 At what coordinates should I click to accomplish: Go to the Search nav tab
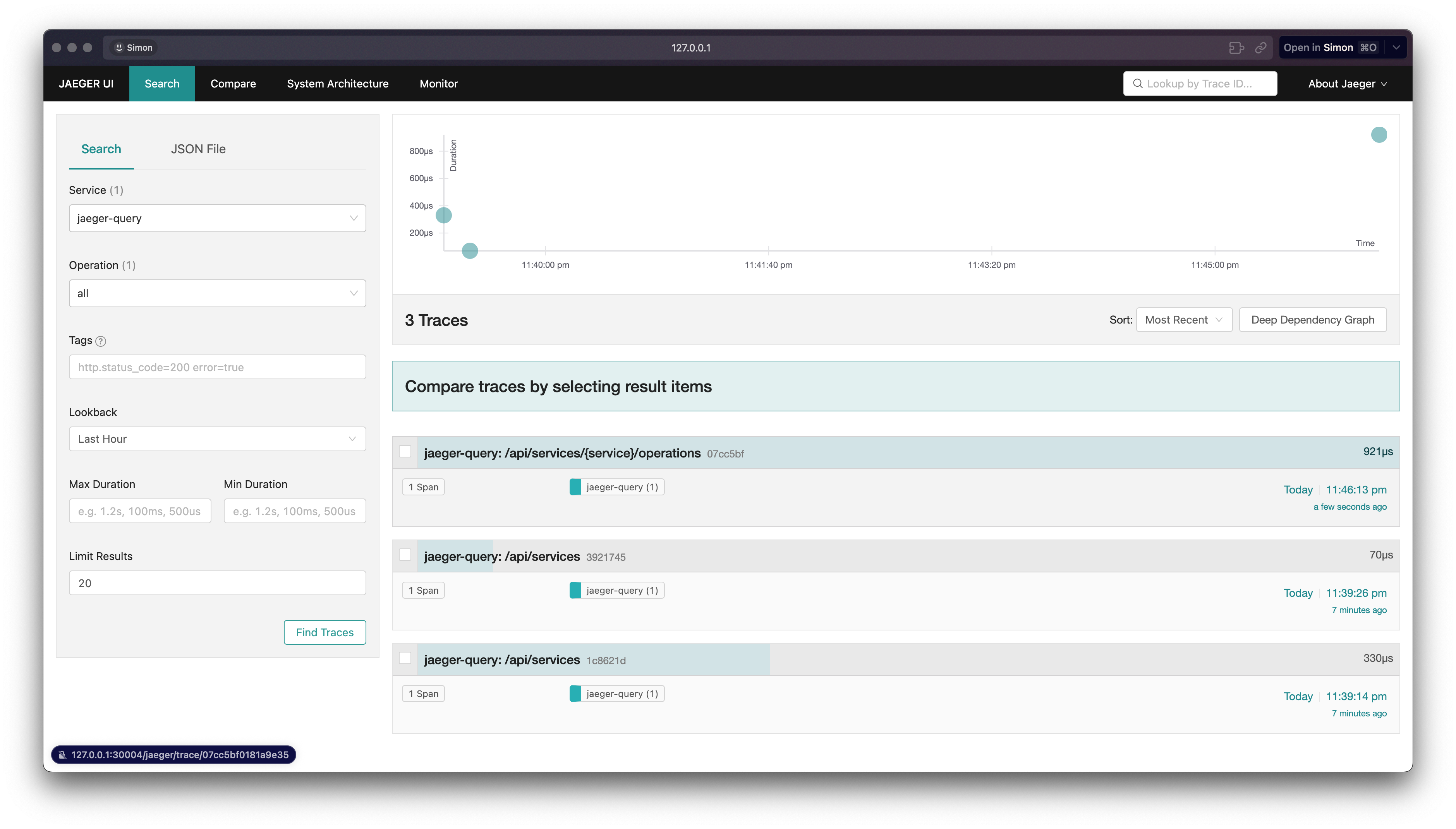(x=162, y=84)
